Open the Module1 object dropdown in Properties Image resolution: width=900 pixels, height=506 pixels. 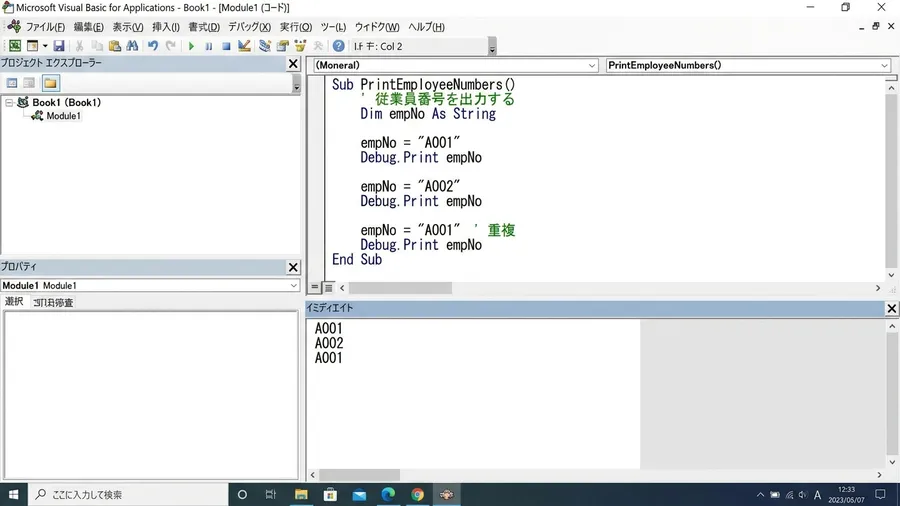(x=293, y=285)
